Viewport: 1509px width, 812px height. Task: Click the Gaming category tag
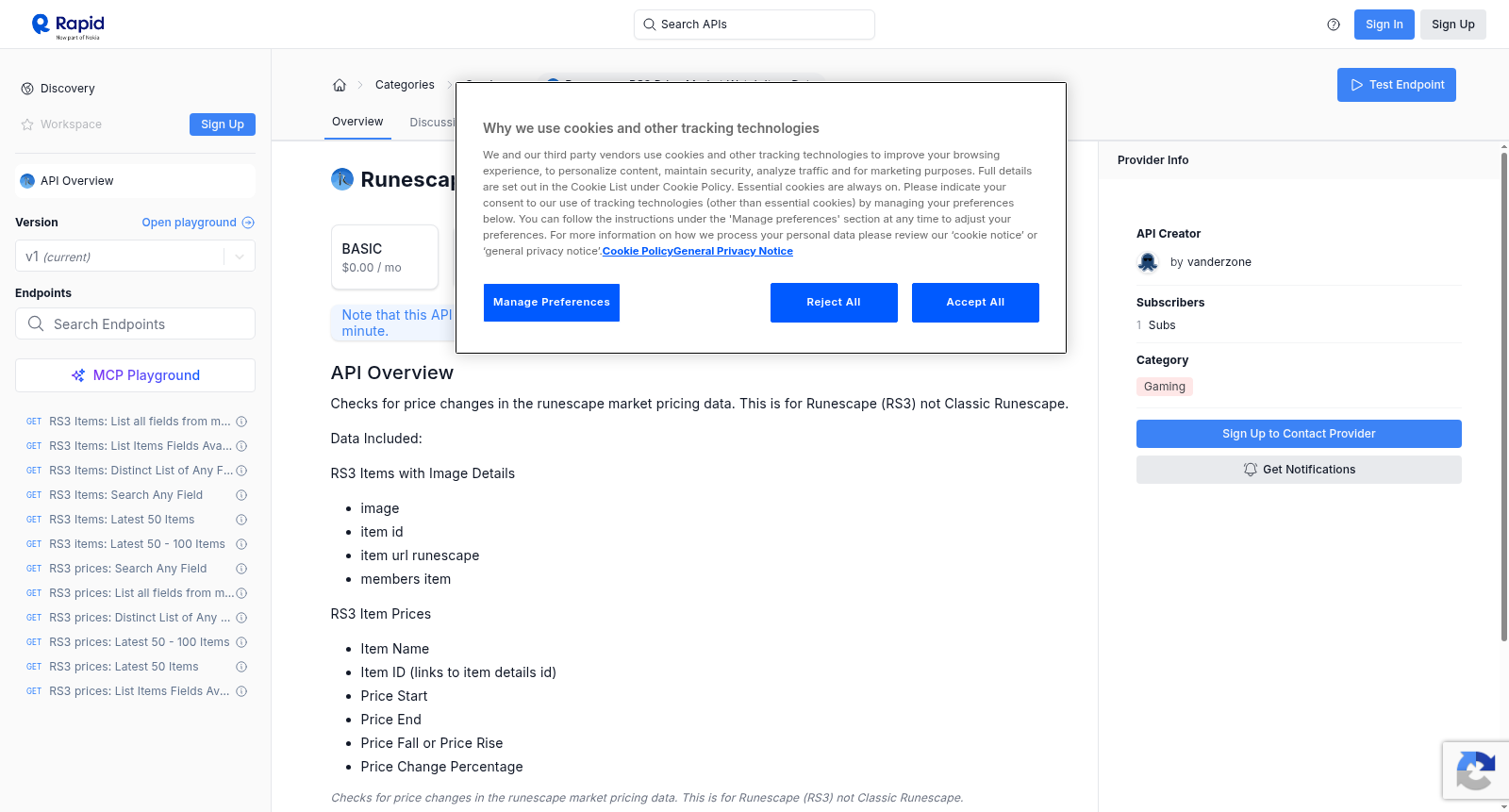point(1165,387)
